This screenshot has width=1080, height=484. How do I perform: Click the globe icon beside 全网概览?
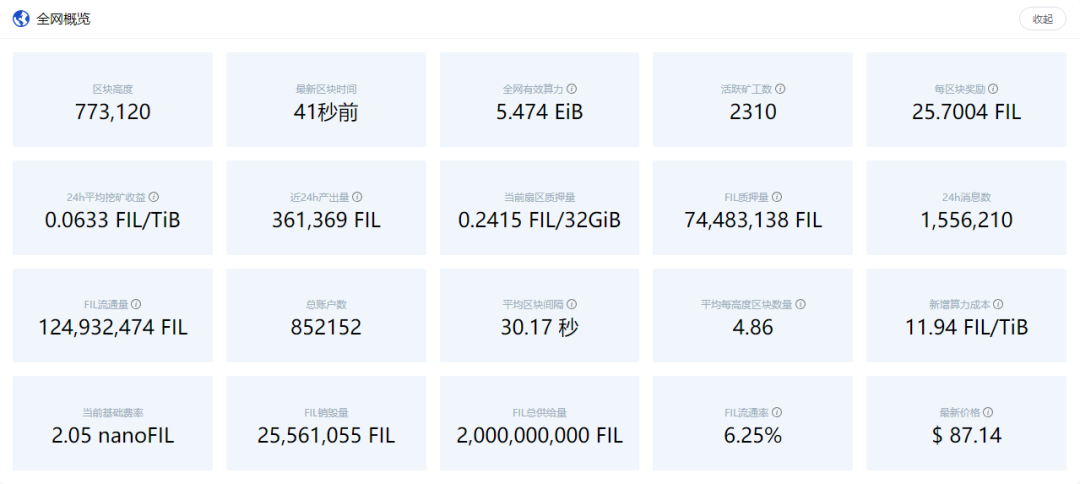tap(21, 19)
